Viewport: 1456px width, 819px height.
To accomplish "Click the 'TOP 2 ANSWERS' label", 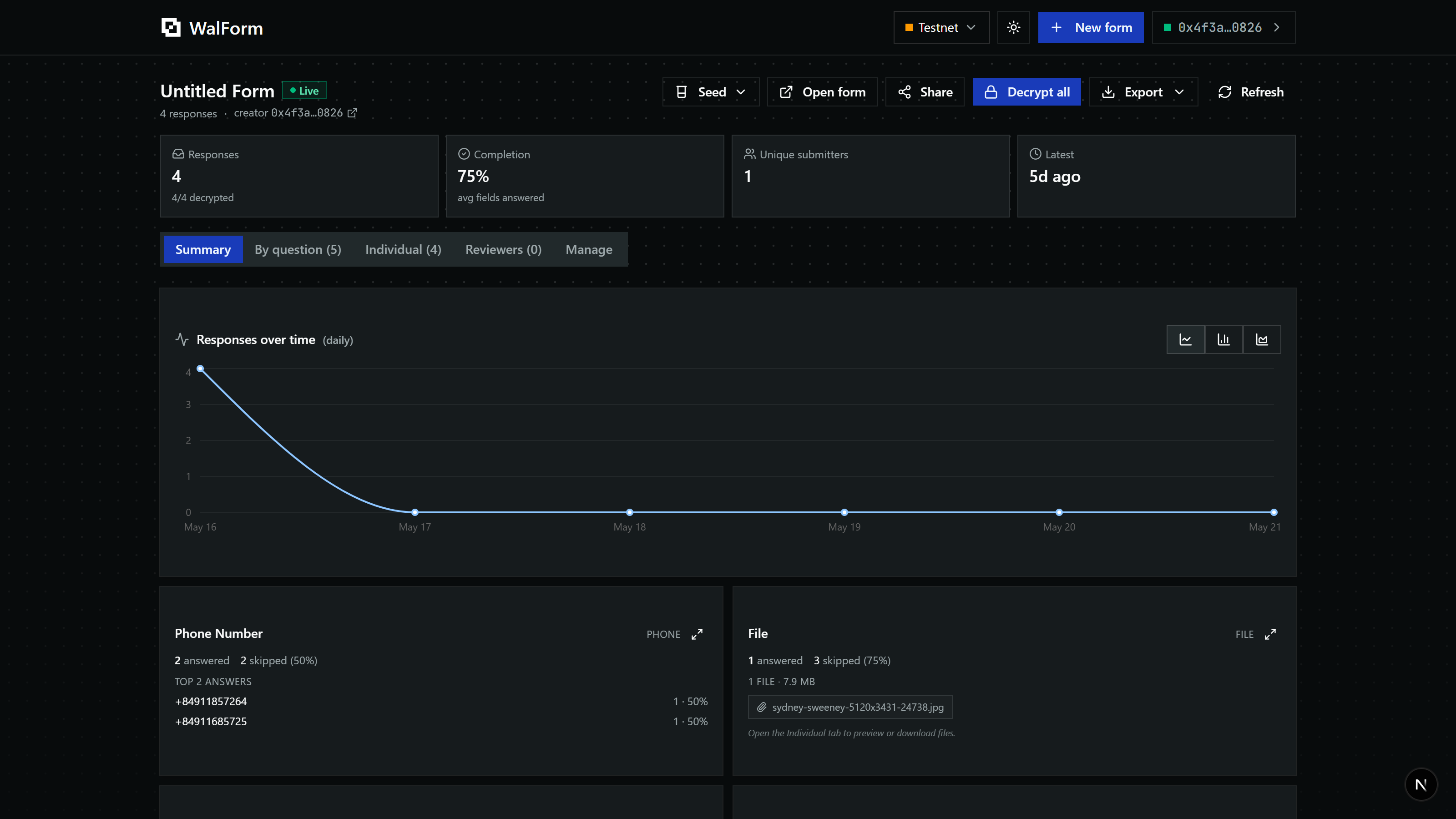I will (213, 682).
